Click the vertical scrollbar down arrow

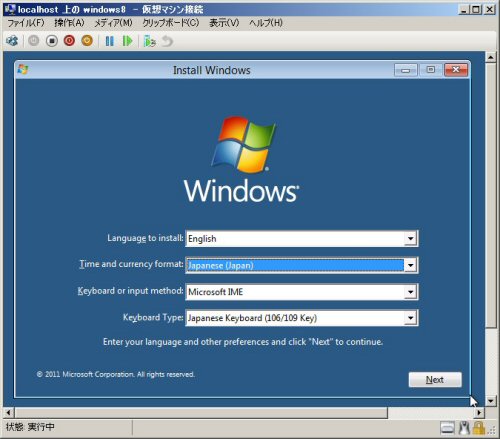490,400
